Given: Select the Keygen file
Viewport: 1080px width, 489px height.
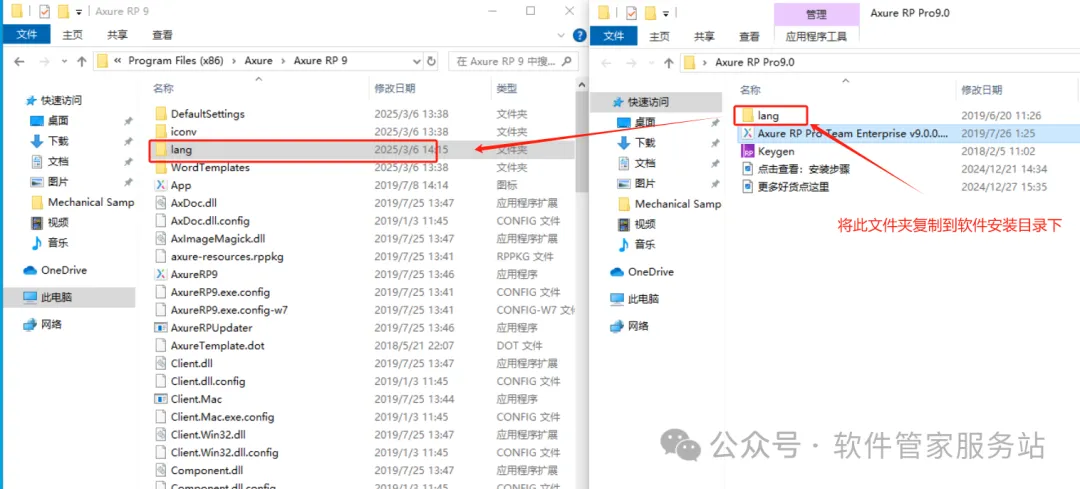Looking at the screenshot, I should [x=776, y=152].
